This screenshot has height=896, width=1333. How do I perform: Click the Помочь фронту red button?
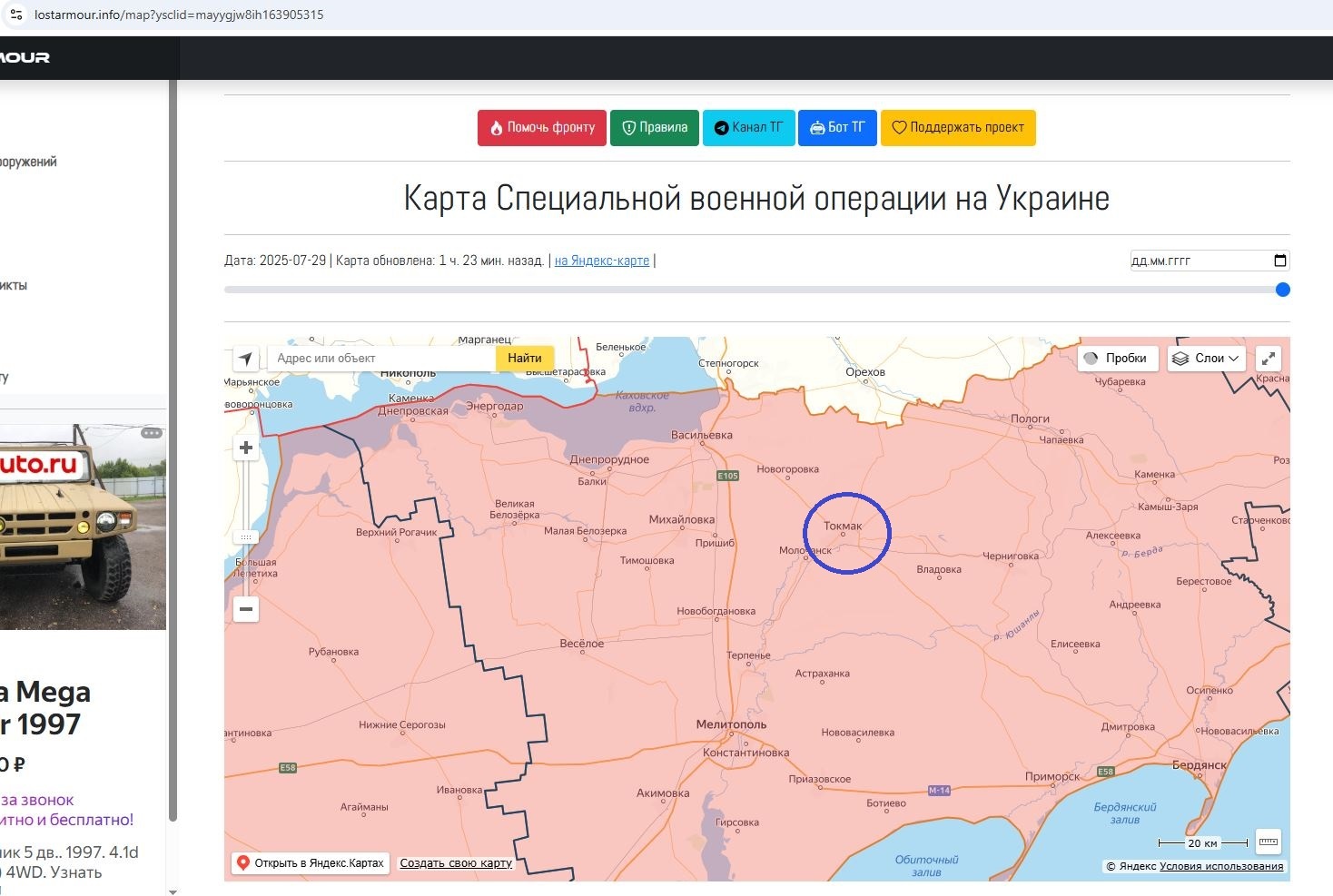542,127
